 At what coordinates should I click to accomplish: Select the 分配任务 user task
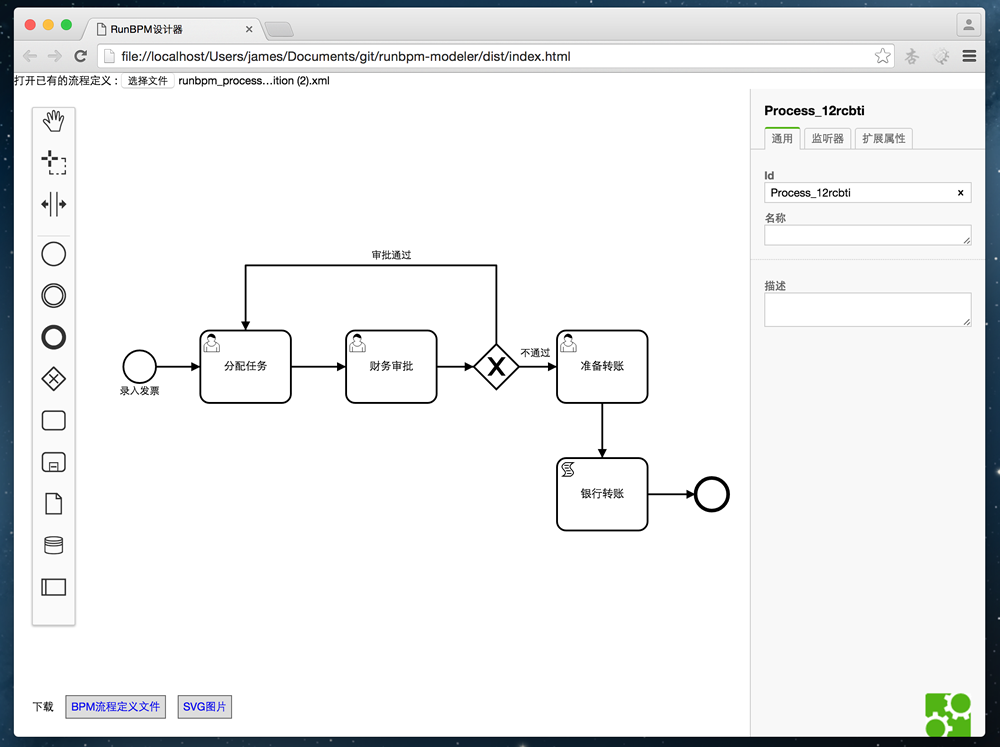click(246, 366)
